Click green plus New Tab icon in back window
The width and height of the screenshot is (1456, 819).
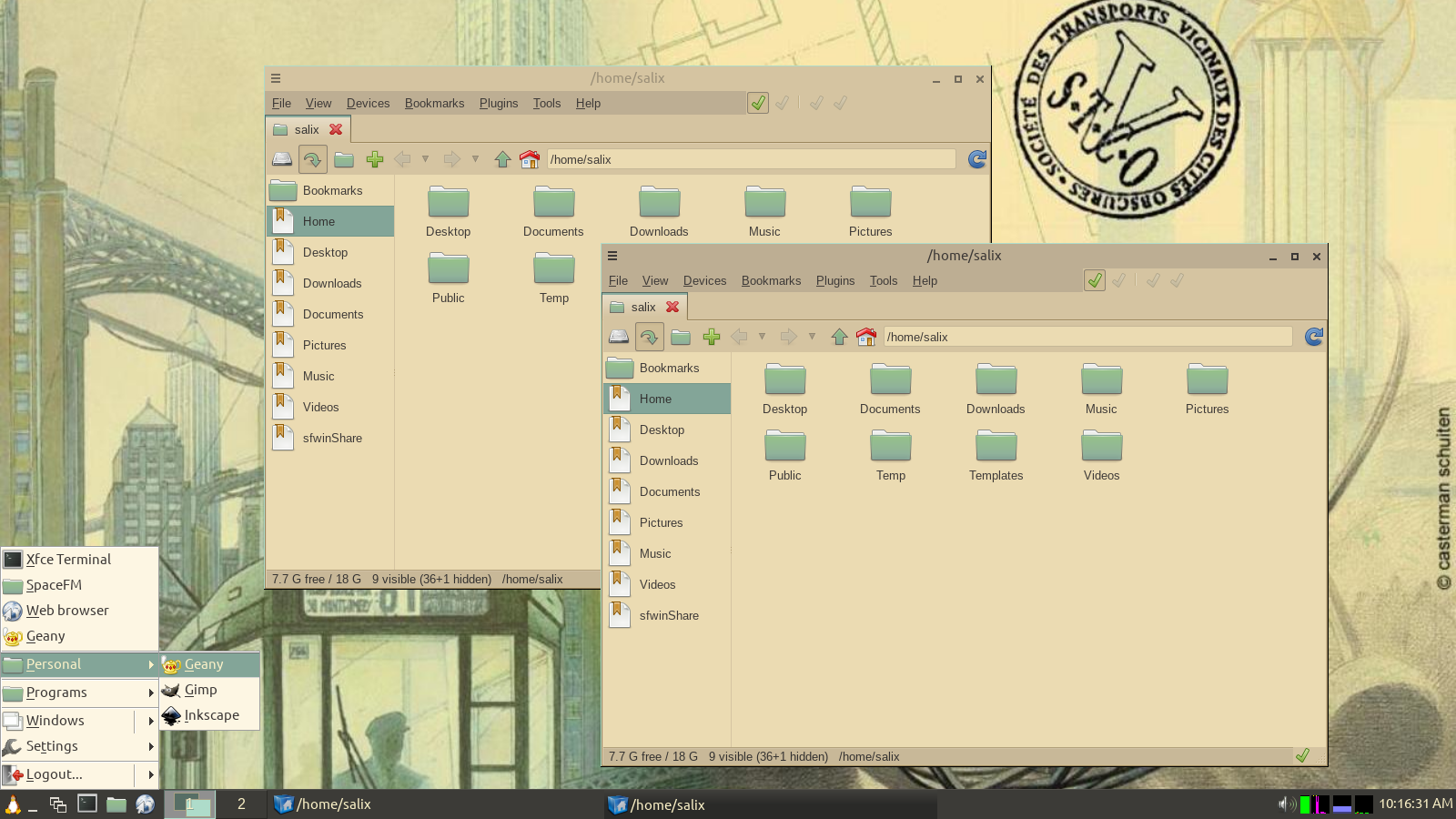tap(375, 159)
